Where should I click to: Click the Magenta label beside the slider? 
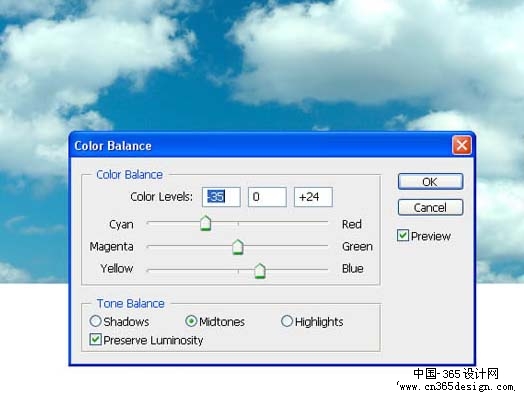pyautogui.click(x=111, y=247)
